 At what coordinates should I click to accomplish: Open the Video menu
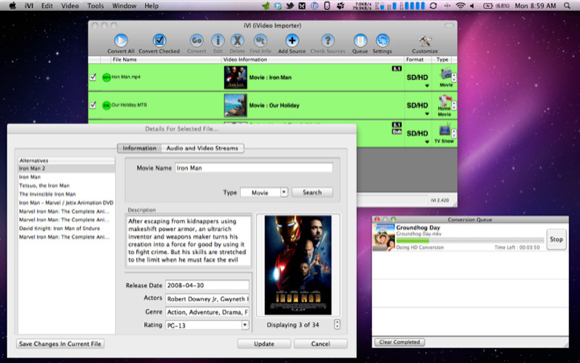tap(70, 6)
